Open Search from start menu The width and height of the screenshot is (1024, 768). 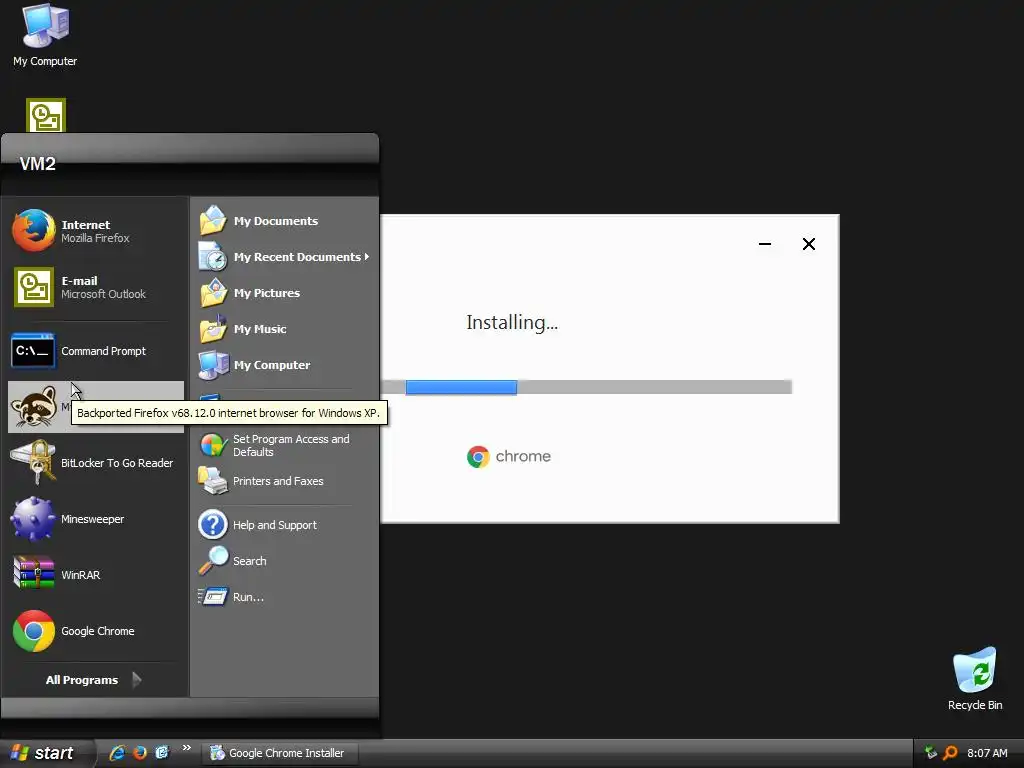284,561
